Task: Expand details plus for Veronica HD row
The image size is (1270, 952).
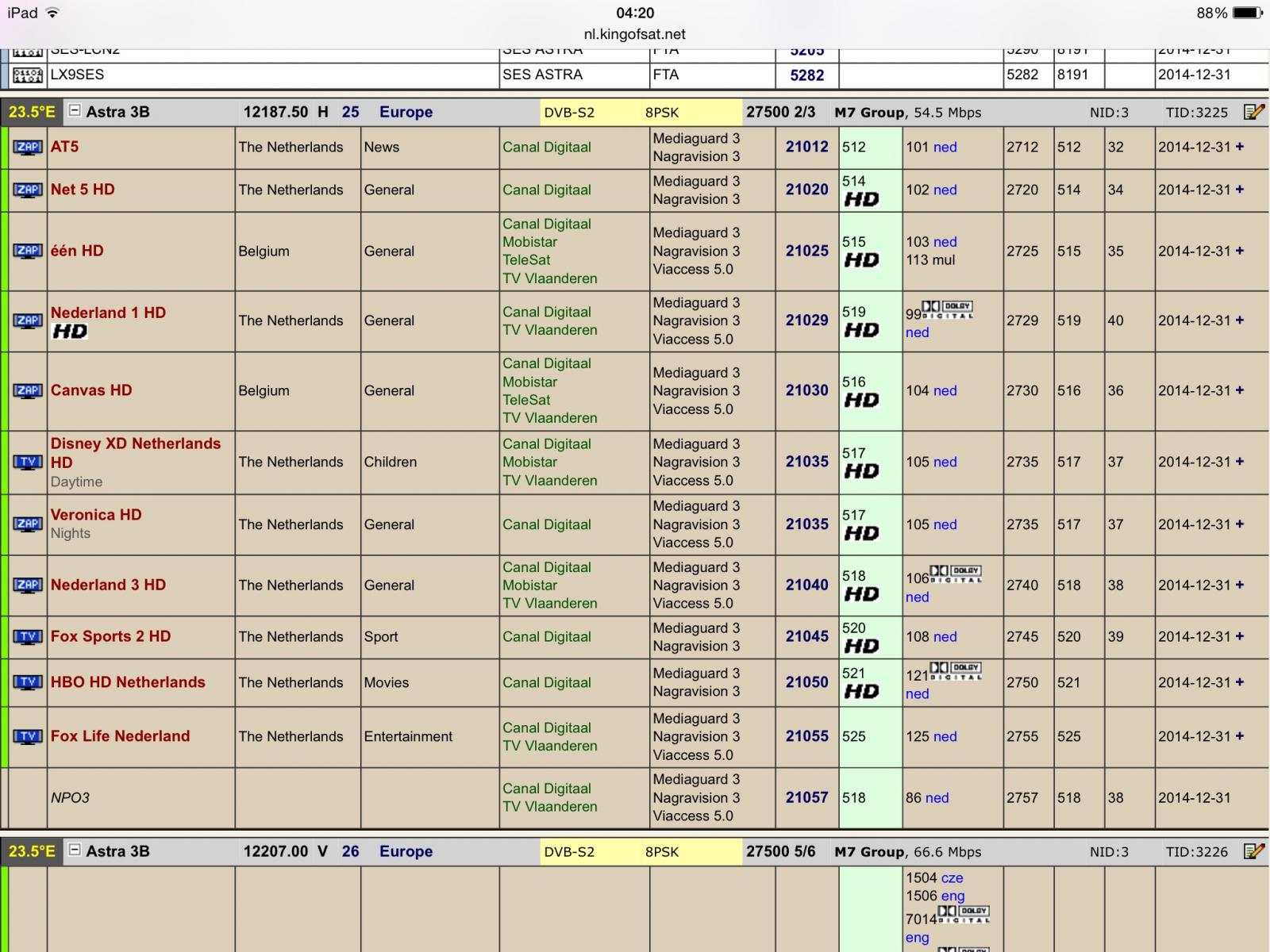Action: pyautogui.click(x=1240, y=524)
